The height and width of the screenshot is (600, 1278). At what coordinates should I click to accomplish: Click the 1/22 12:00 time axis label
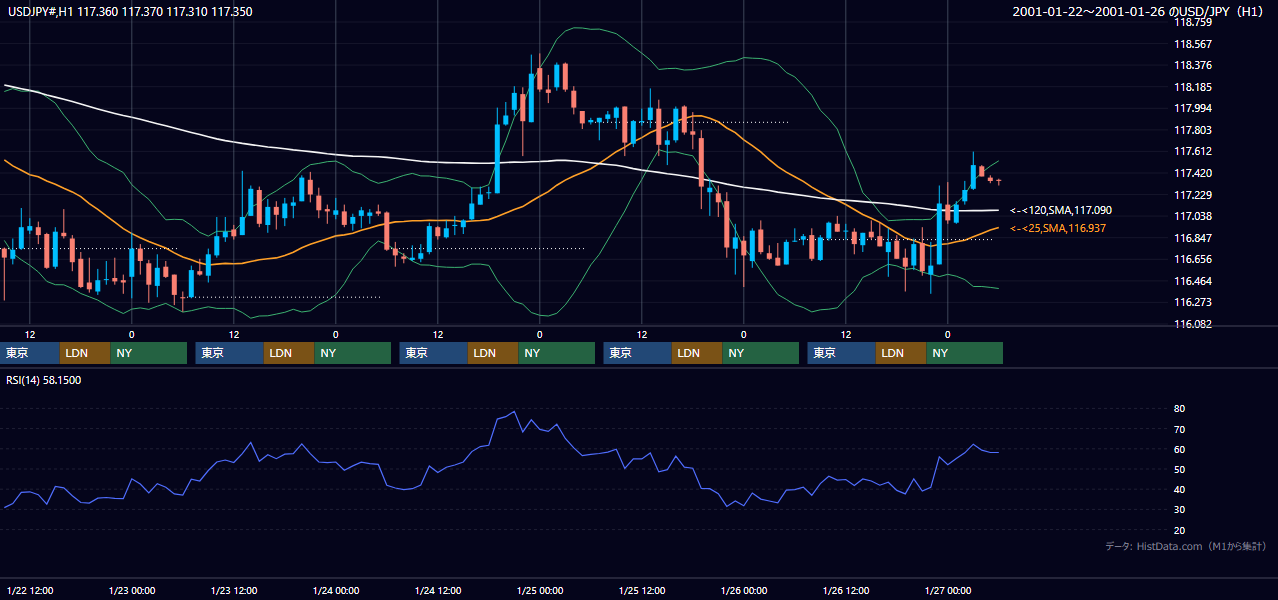click(30, 591)
